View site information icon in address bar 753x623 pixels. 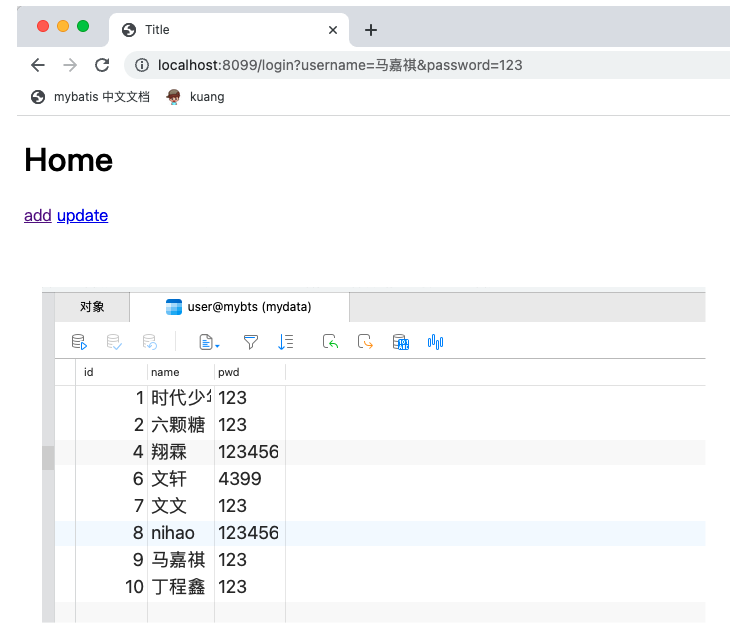[x=142, y=65]
